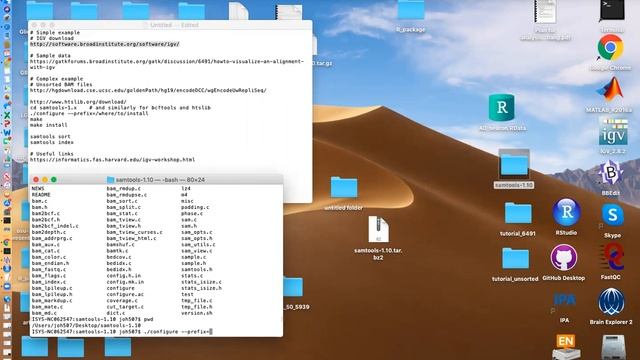Select the IPA desktop icon
This screenshot has width=640, height=360.
564,301
